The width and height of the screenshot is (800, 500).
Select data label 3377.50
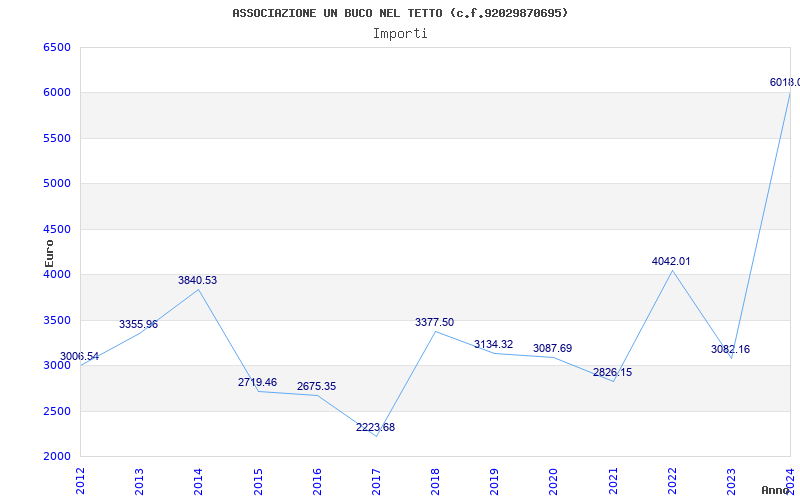point(434,322)
